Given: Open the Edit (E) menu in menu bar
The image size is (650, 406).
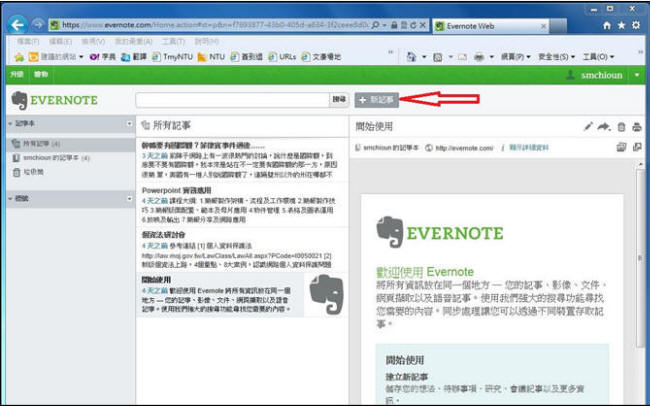Looking at the screenshot, I should [x=60, y=41].
